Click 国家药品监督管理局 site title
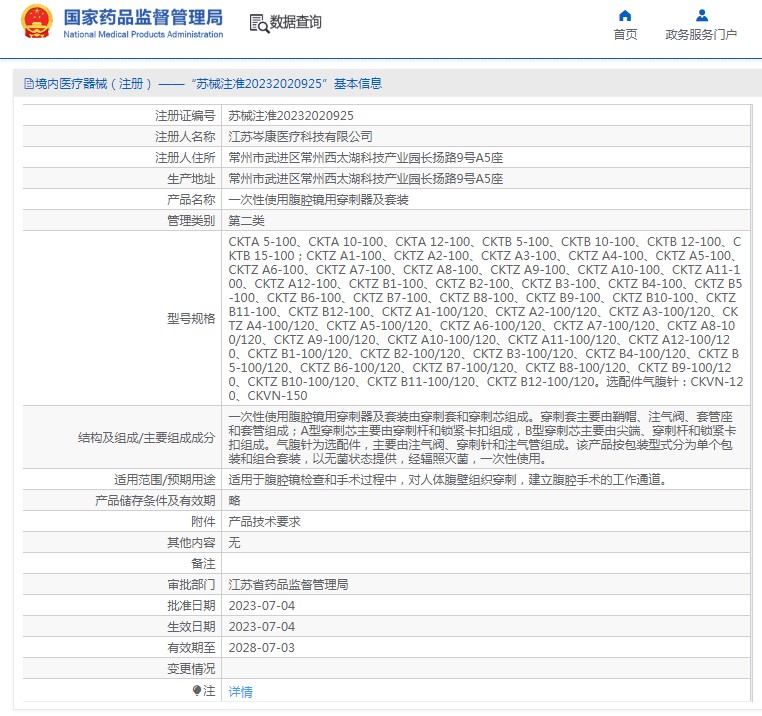The height and width of the screenshot is (716, 762). tap(143, 17)
